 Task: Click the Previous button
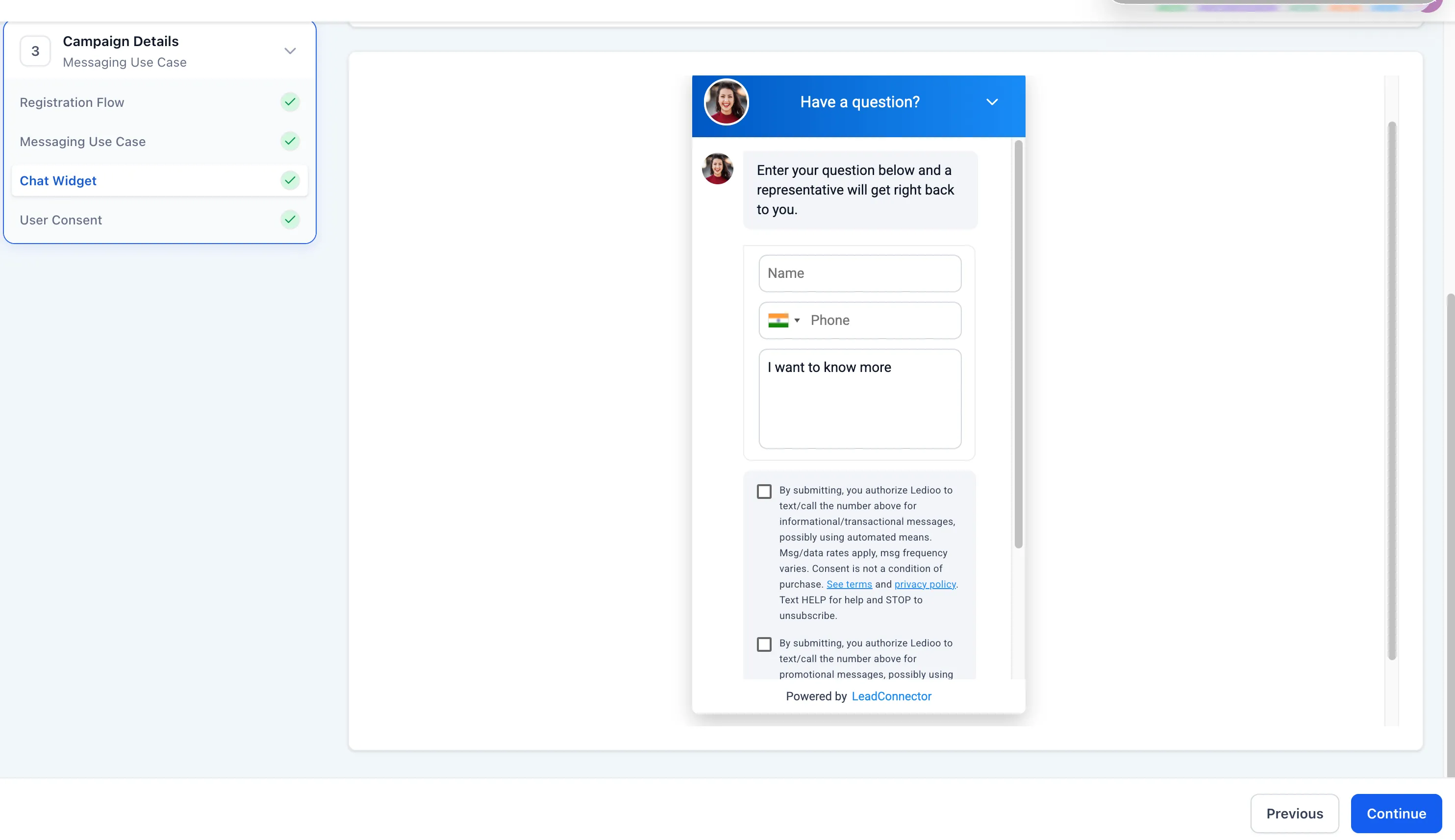pyautogui.click(x=1294, y=813)
